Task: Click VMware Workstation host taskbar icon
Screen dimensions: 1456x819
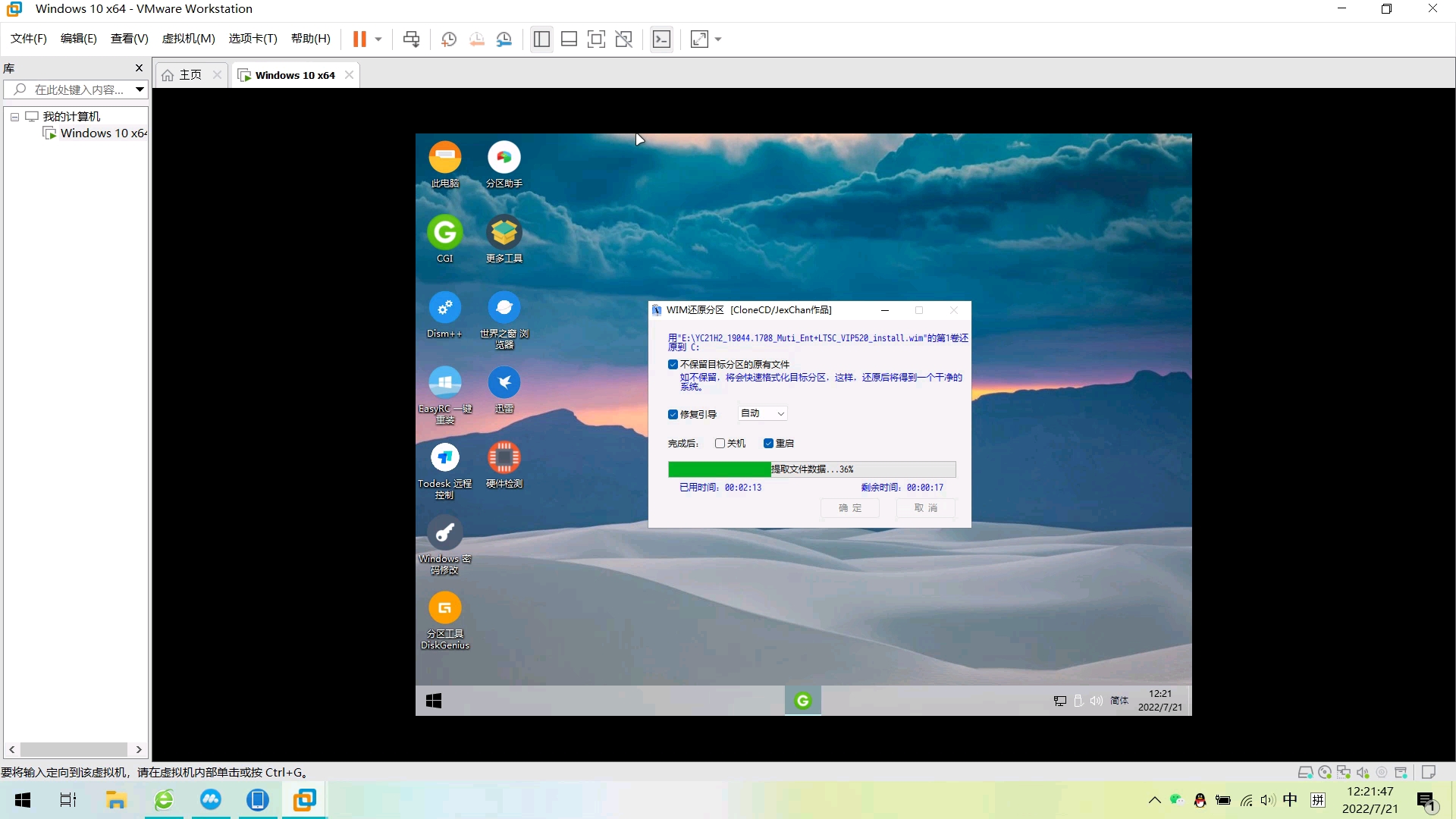Action: [x=305, y=800]
